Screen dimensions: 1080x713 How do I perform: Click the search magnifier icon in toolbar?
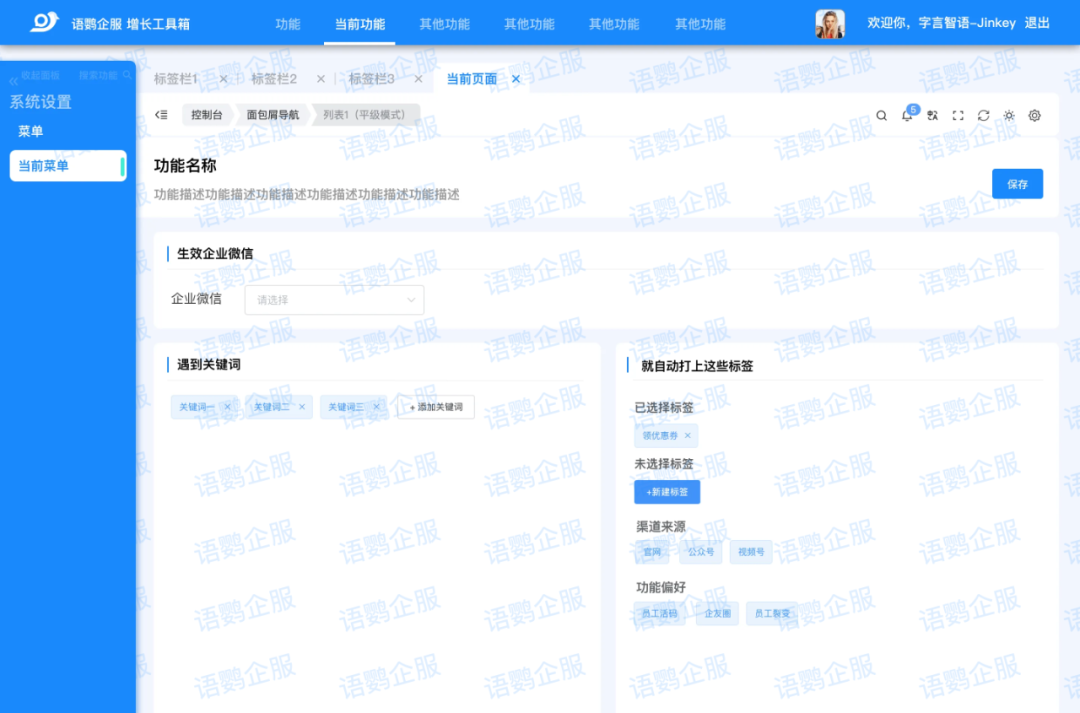881,115
